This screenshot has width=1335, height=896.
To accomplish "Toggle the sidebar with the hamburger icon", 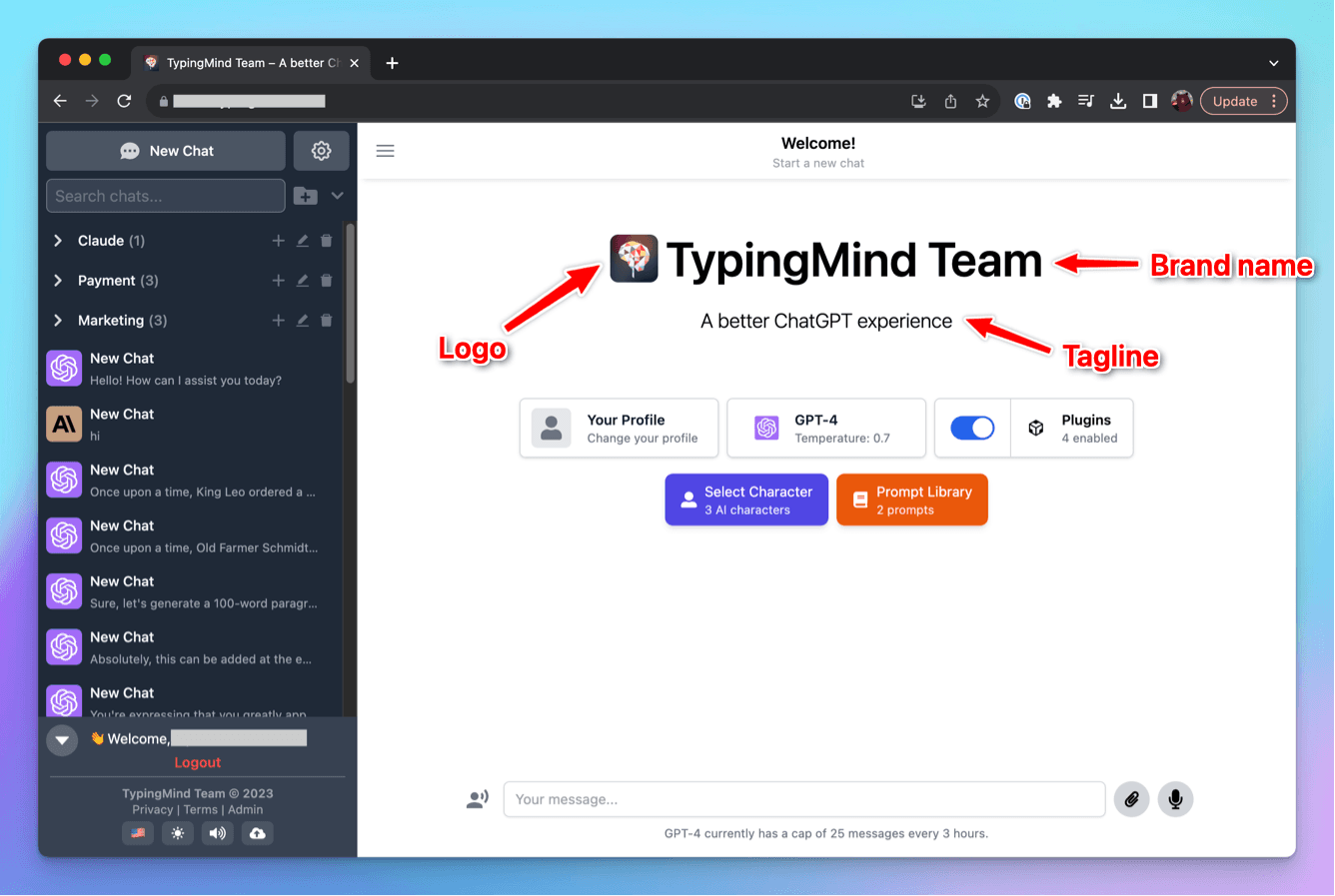I will [x=385, y=151].
